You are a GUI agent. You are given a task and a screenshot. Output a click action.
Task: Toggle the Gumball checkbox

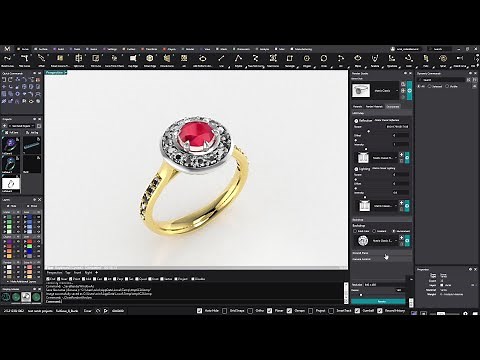point(358,311)
